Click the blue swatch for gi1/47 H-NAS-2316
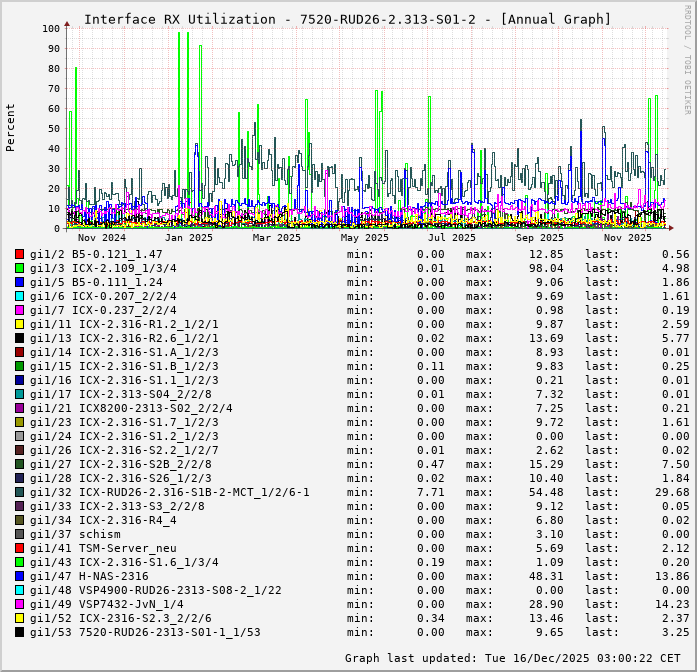This screenshot has height=672, width=697. 19,576
